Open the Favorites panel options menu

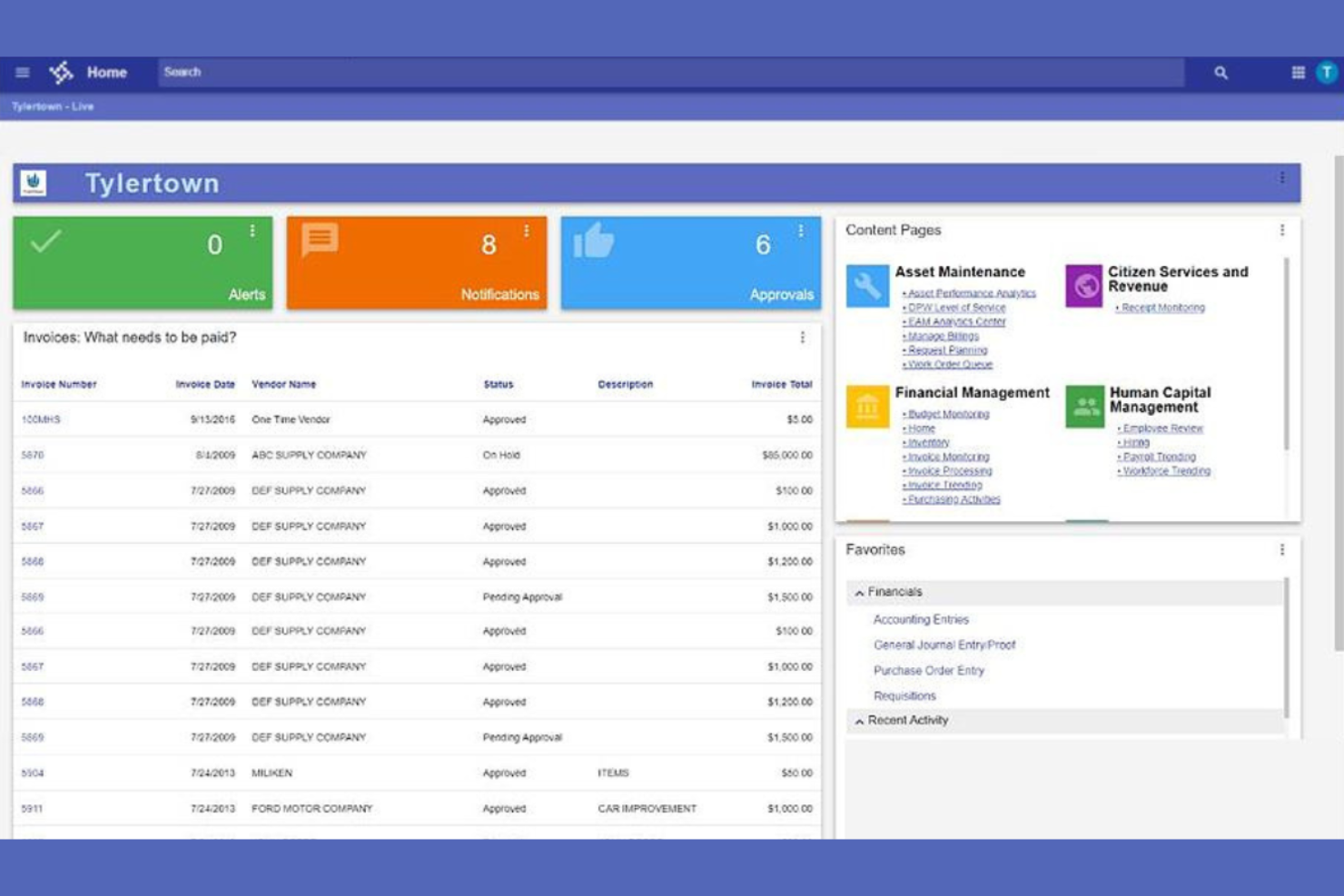[x=1281, y=550]
